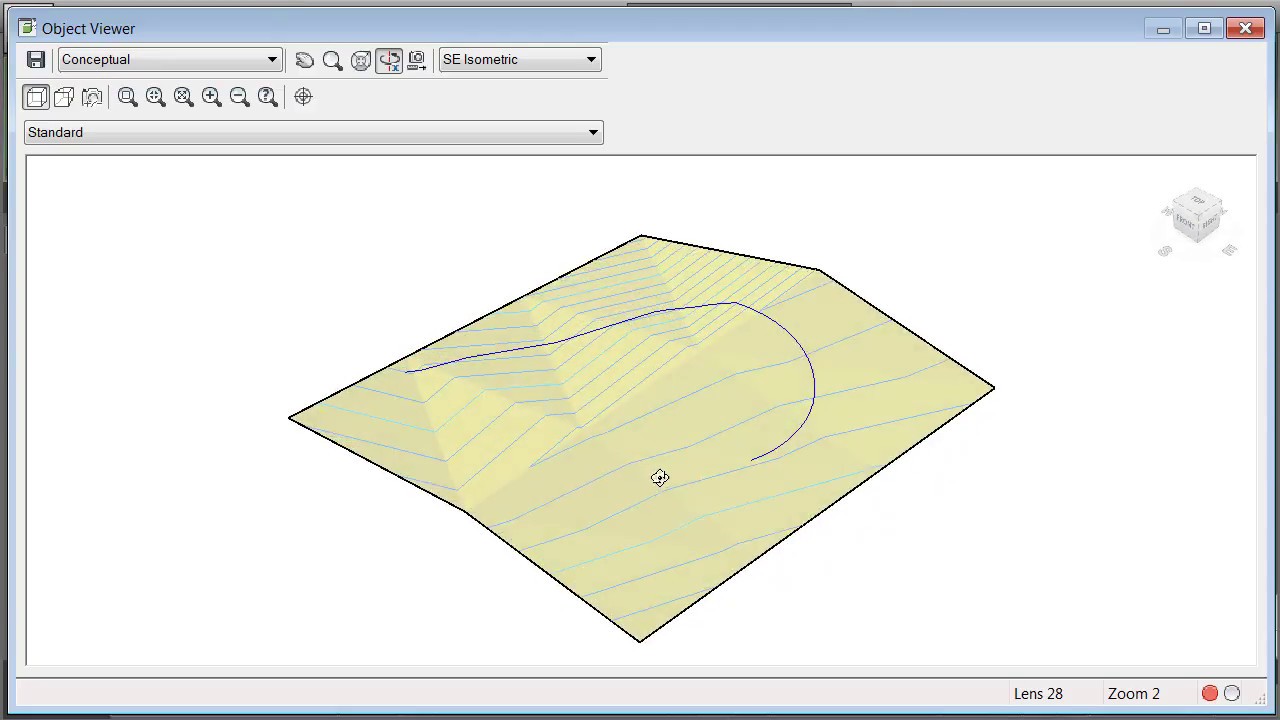Viewport: 1280px width, 720px height.
Task: Expand the Standard dropdown list
Action: point(314,133)
